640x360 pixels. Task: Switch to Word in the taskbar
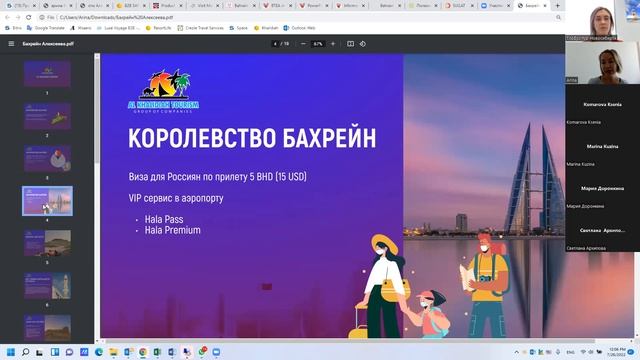pyautogui.click(x=172, y=352)
